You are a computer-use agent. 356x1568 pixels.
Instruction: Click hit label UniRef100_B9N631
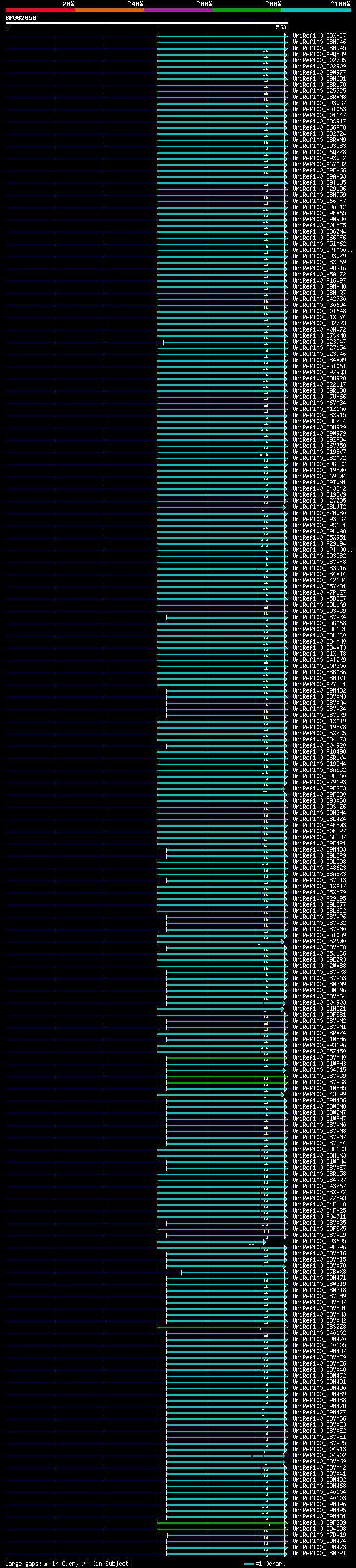tap(319, 78)
